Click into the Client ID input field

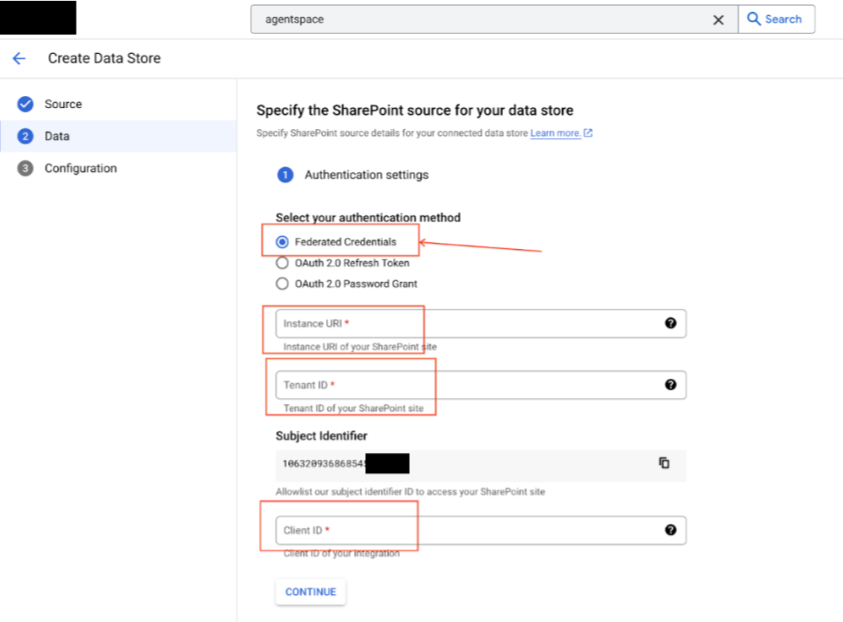tap(450, 530)
